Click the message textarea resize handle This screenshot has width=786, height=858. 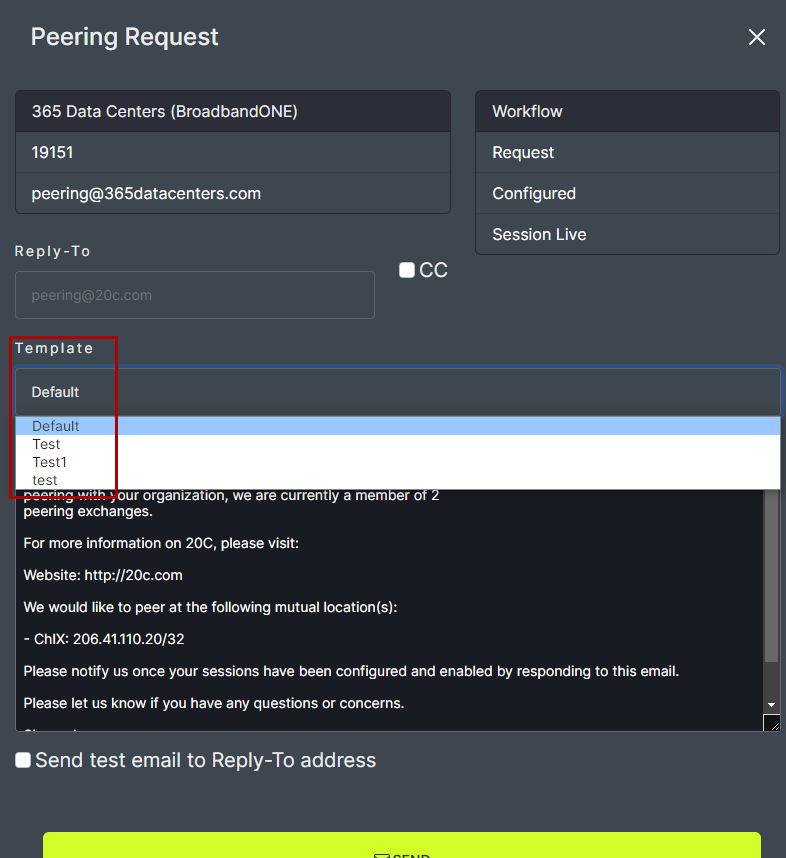[x=771, y=723]
